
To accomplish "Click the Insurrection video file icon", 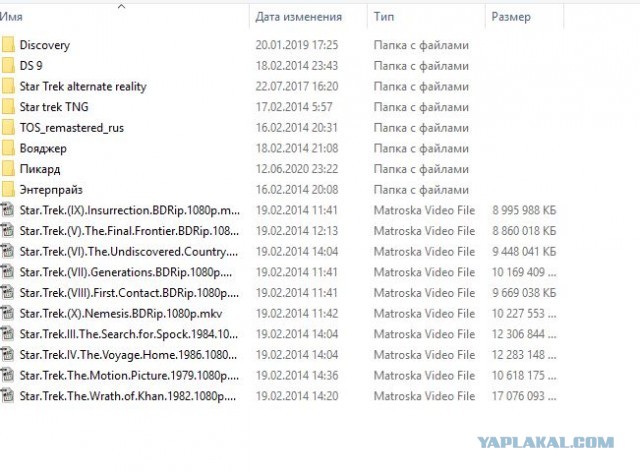I will [x=7, y=210].
